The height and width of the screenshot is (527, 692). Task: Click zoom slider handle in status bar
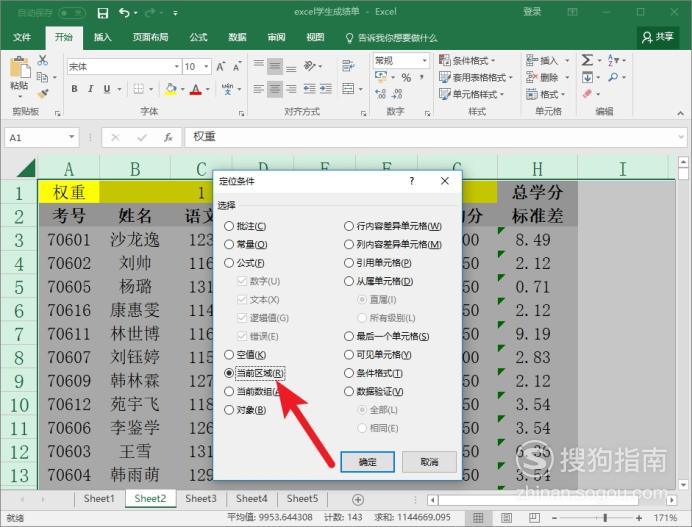click(x=605, y=517)
